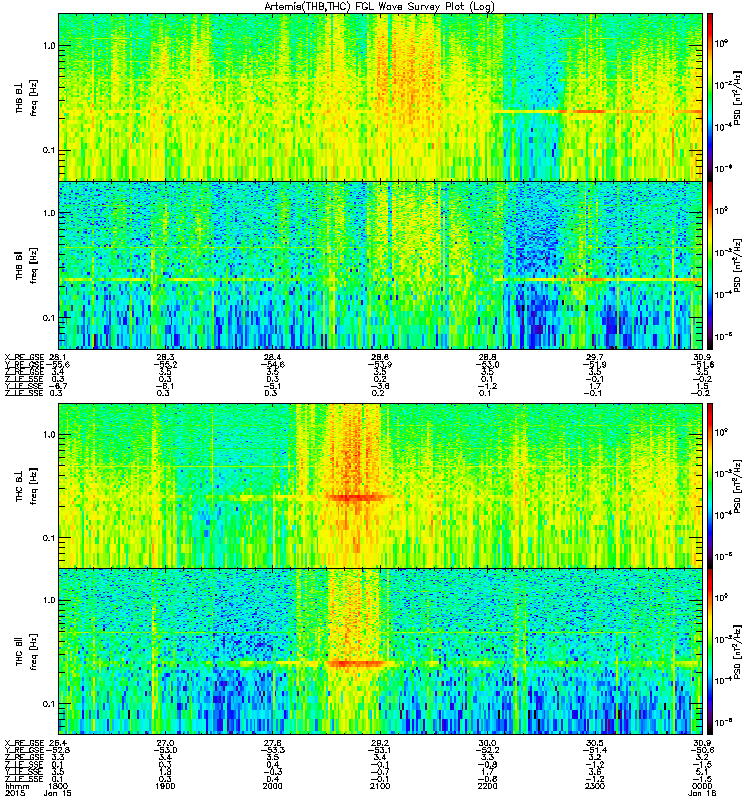The height and width of the screenshot is (800, 750).
Task: Click the 'X_RE_GSE' row label under the THB panels
Action: point(24,357)
